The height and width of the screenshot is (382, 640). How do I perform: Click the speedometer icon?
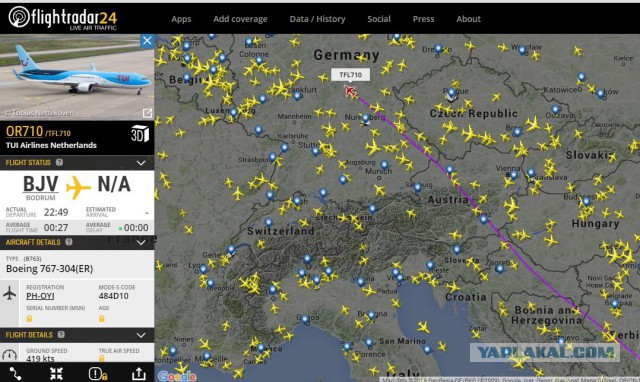(9, 355)
